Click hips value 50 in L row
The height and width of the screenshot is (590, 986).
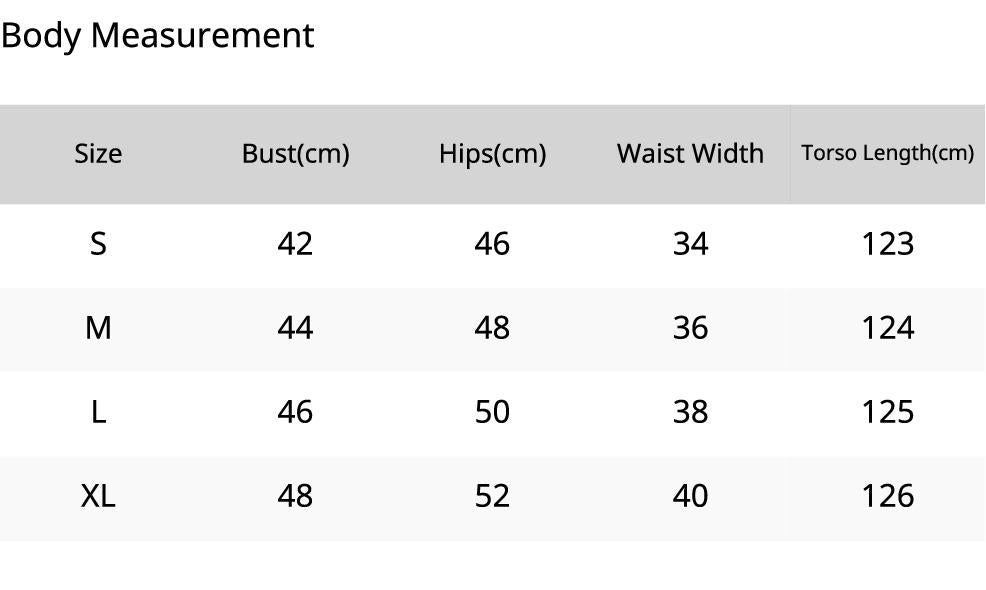click(x=492, y=412)
